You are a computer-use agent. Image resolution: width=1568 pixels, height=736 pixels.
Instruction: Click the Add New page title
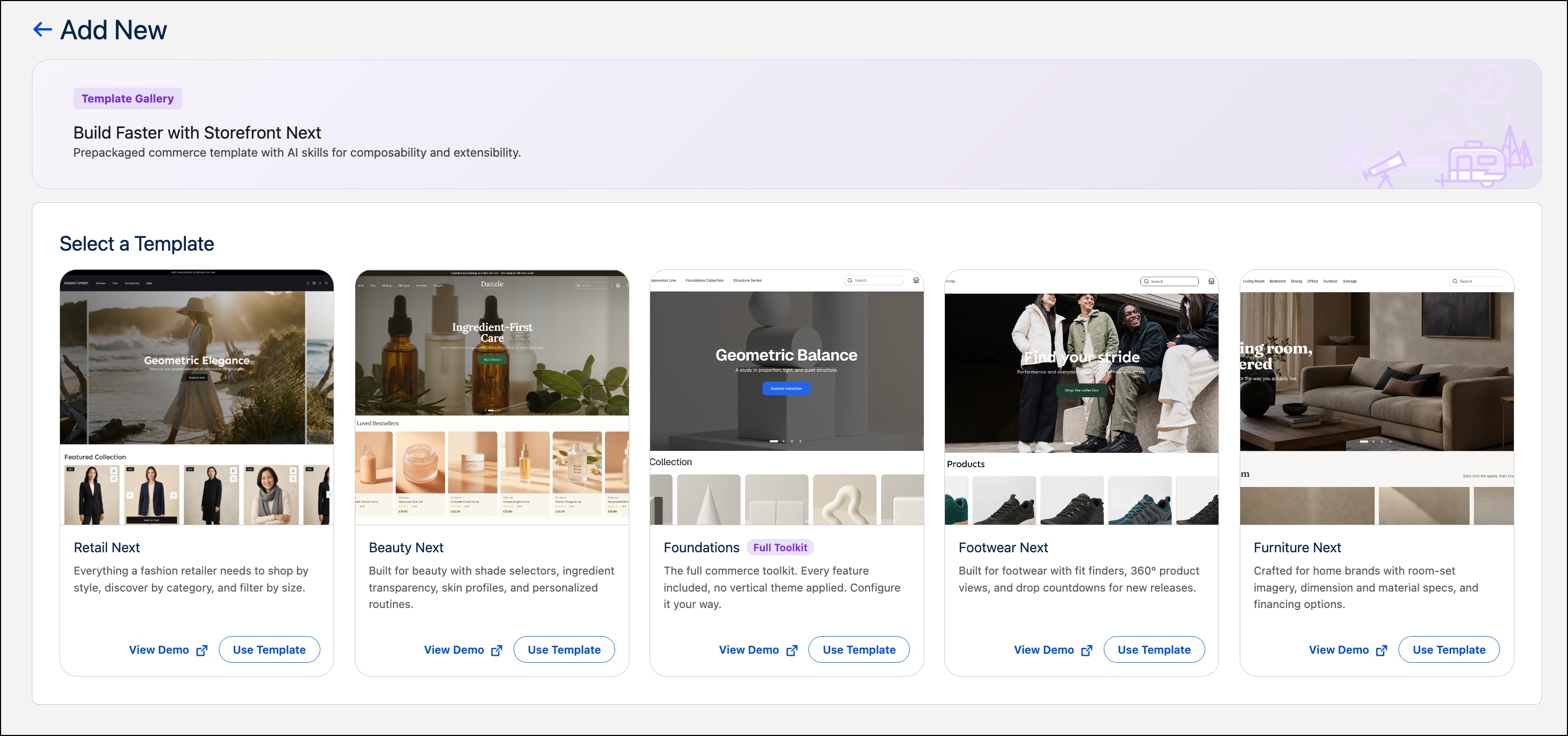pyautogui.click(x=114, y=30)
